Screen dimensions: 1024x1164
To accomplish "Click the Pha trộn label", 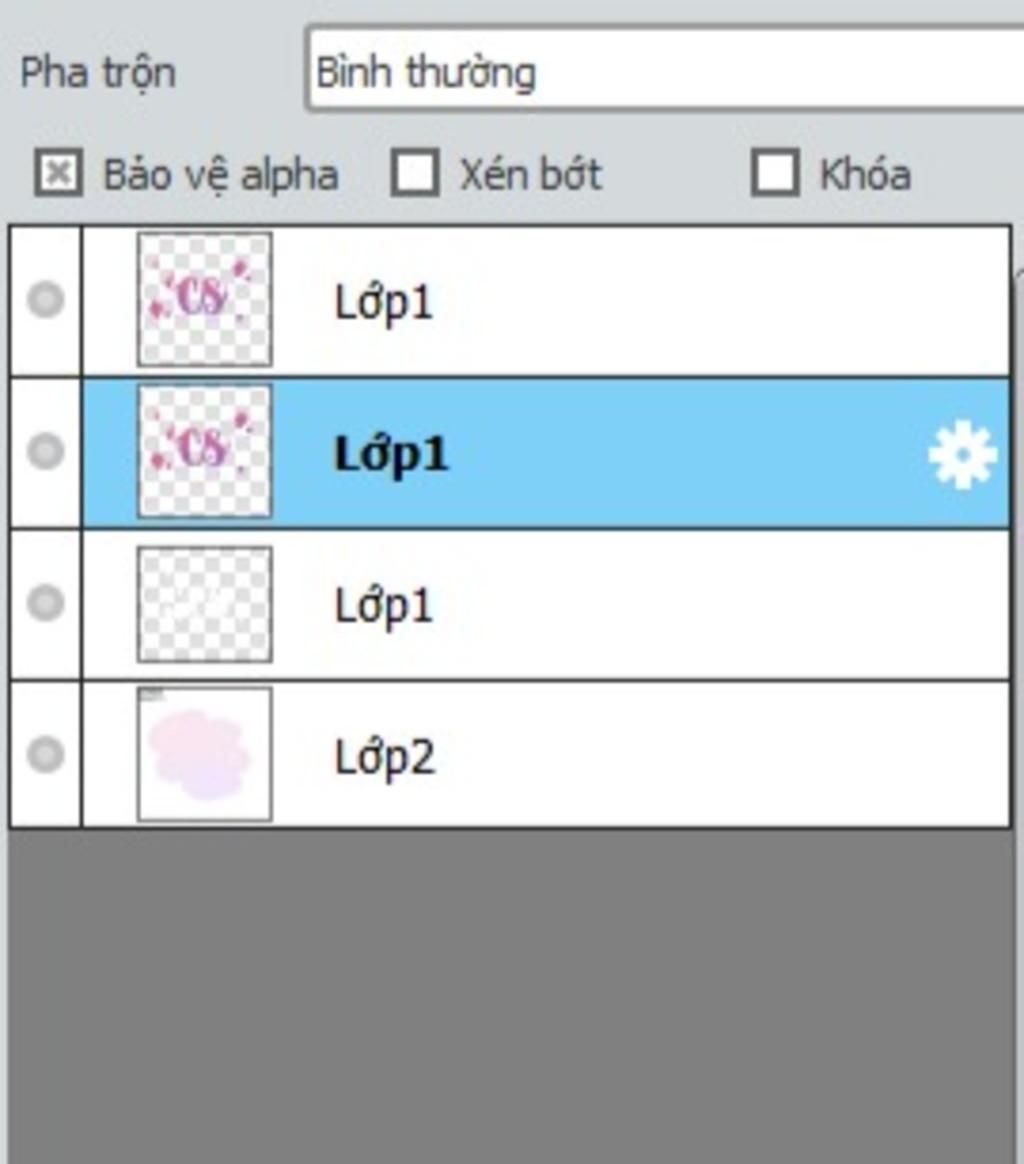I will coord(98,73).
